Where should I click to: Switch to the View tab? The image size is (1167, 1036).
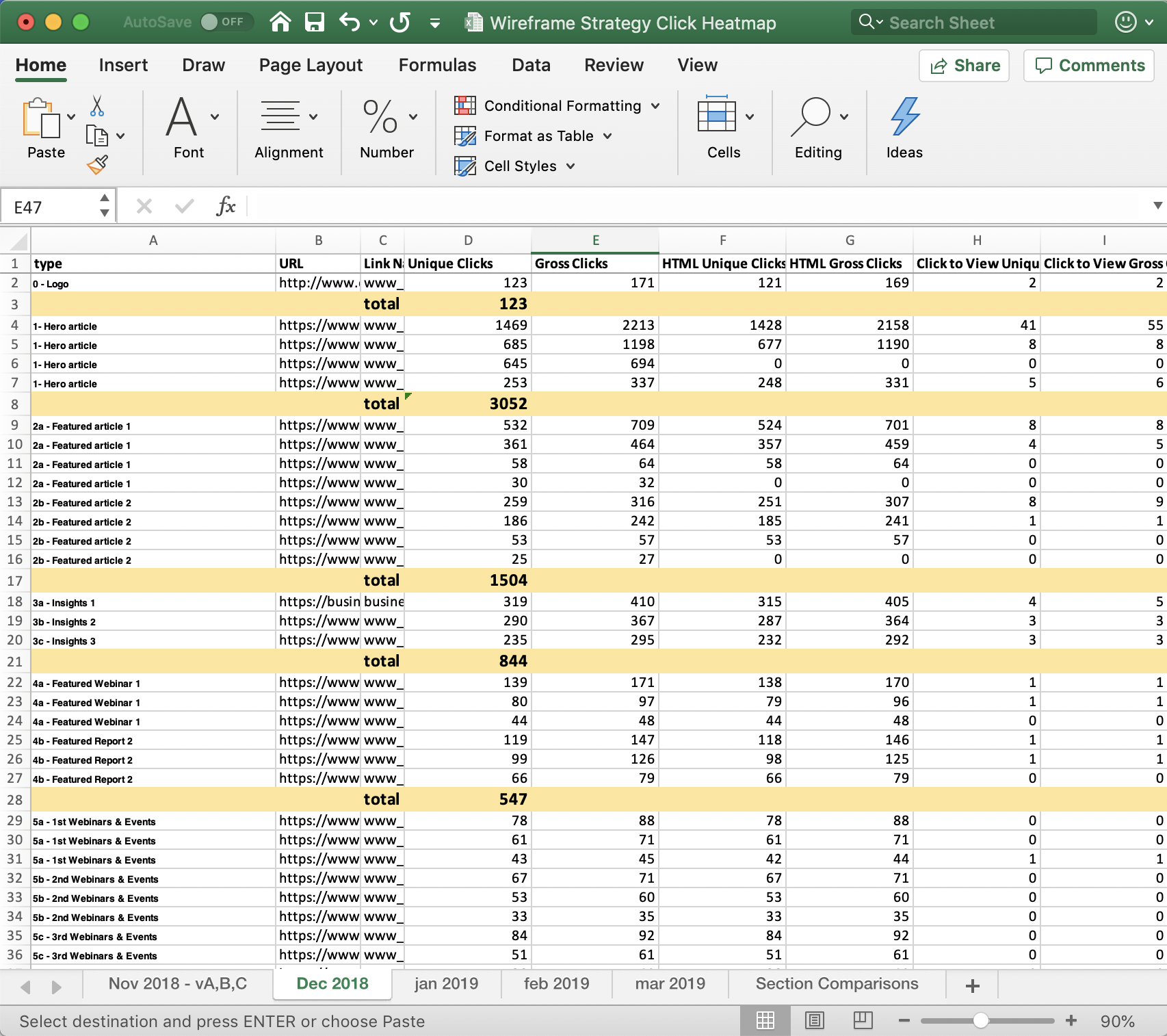point(697,65)
